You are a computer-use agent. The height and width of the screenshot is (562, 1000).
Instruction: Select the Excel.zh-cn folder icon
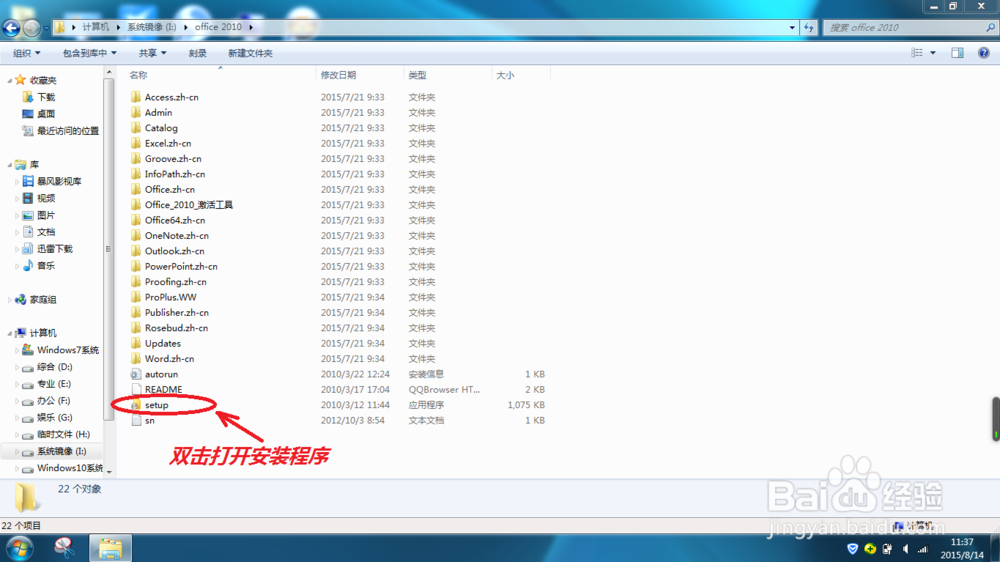[x=136, y=143]
